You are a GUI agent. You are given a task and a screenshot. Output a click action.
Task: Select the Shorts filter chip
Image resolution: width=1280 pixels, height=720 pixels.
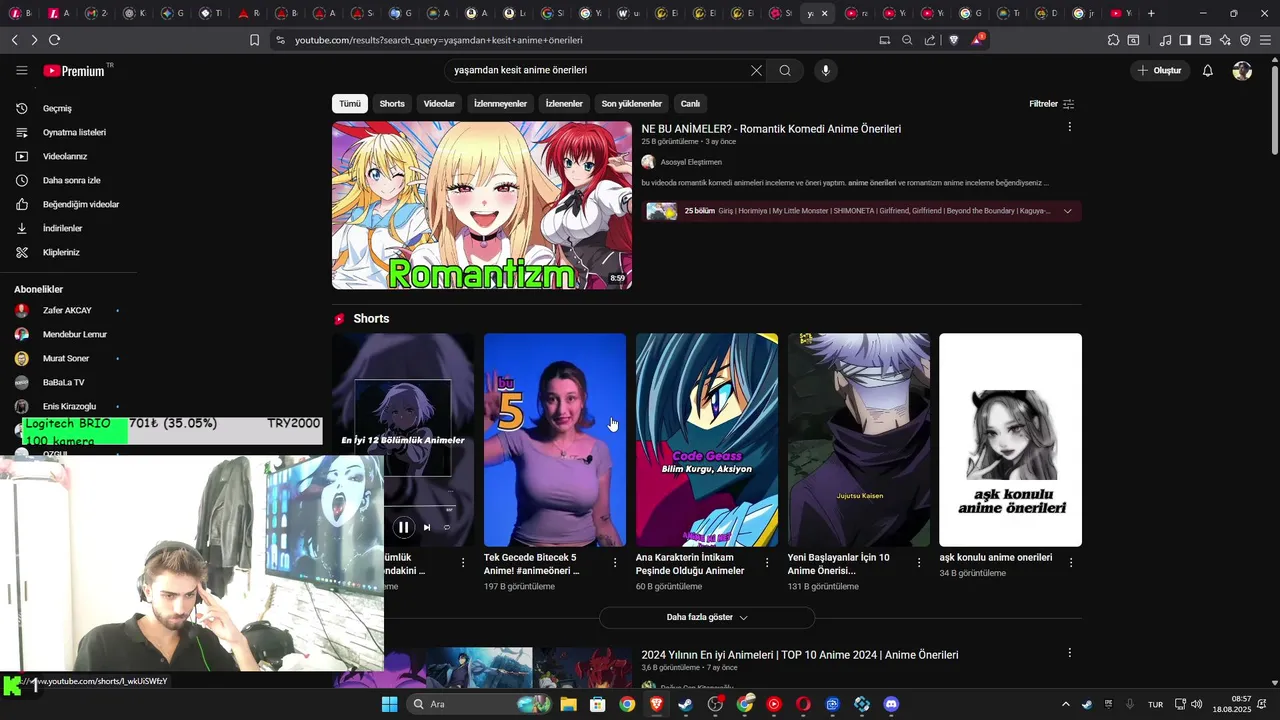pyautogui.click(x=392, y=103)
